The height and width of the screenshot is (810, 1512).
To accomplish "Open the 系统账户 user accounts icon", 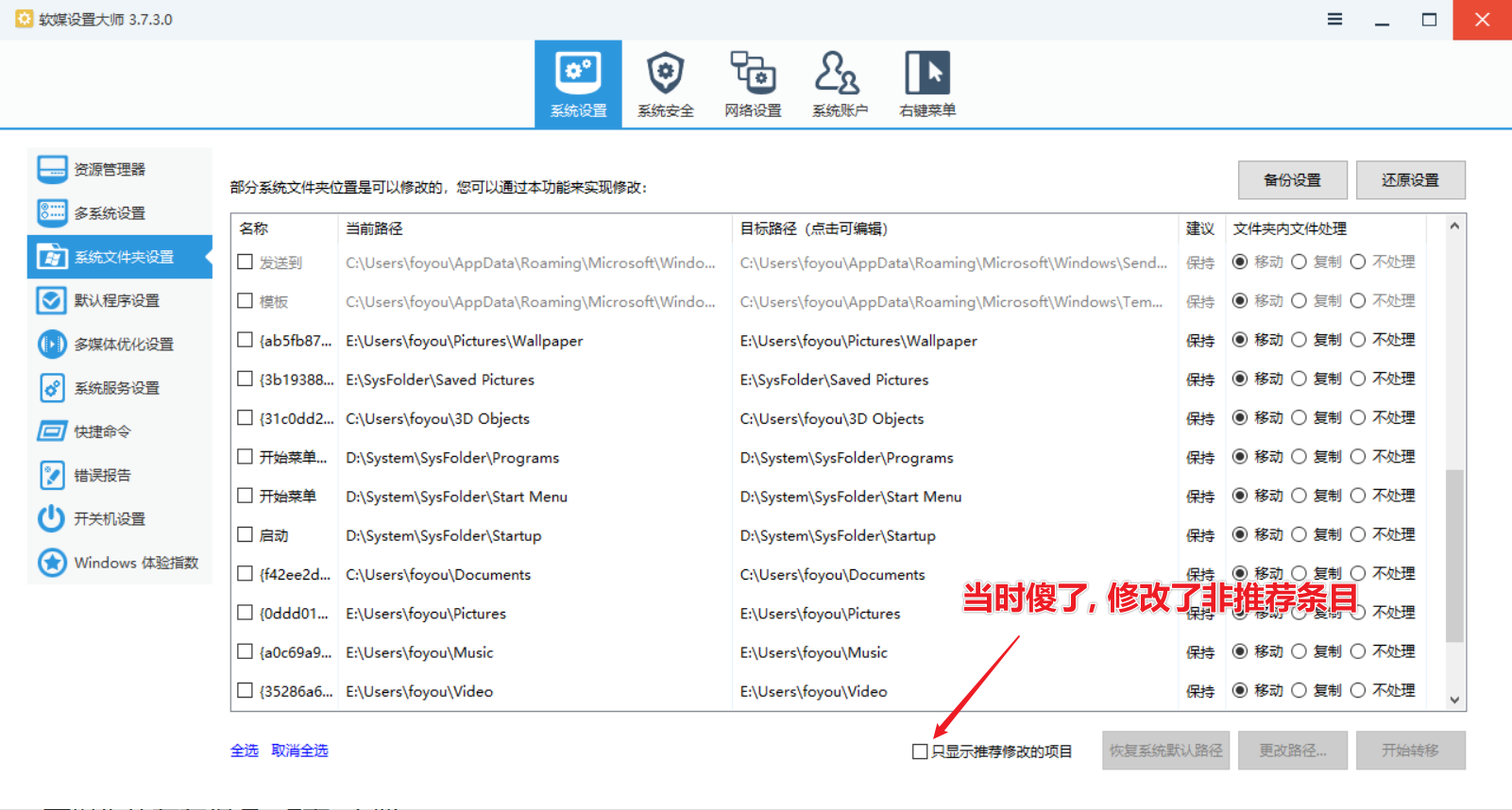I will (x=839, y=74).
